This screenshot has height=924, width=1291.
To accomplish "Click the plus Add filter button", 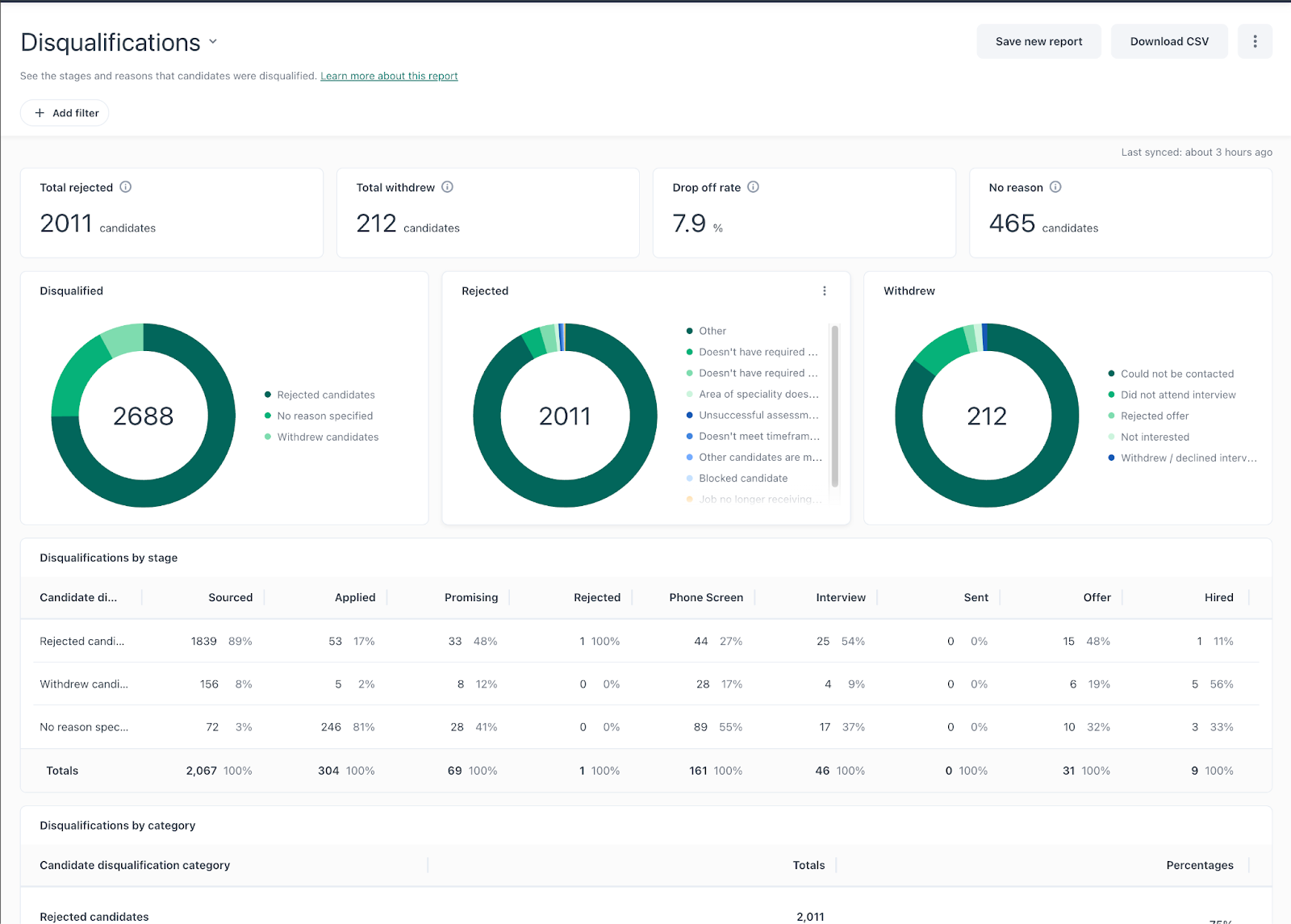I will (x=65, y=113).
